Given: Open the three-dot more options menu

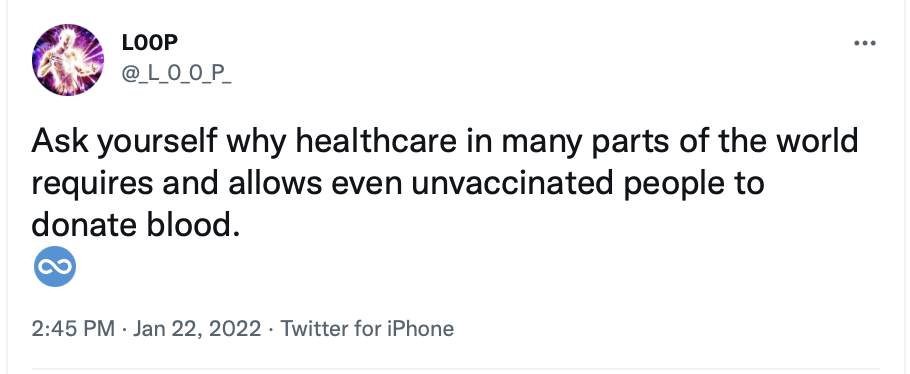Looking at the screenshot, I should (x=865, y=43).
